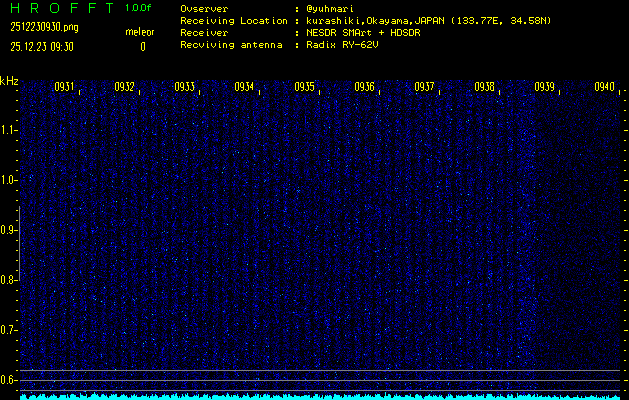
Task: Click the 0938 time marker
Action: (x=484, y=87)
